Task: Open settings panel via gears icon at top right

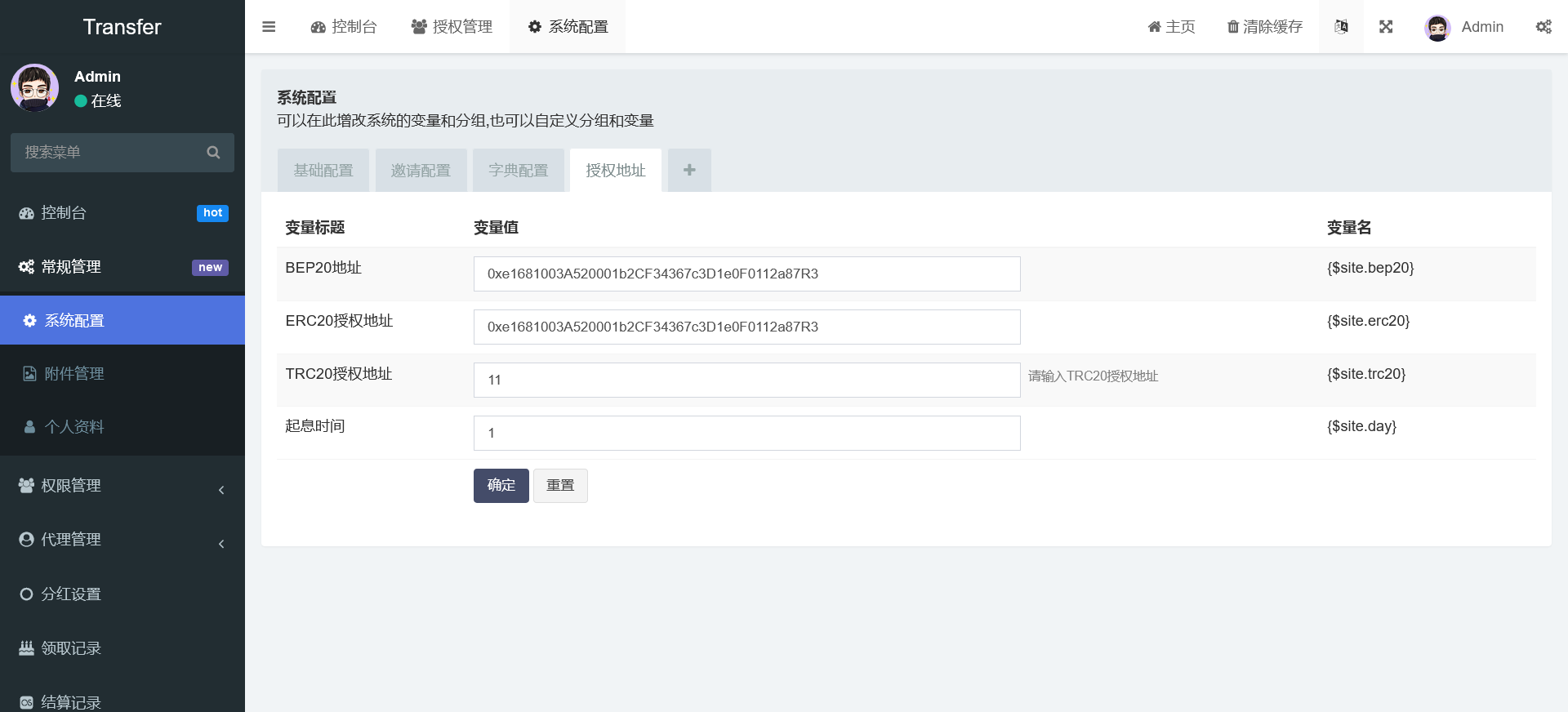Action: coord(1543,27)
